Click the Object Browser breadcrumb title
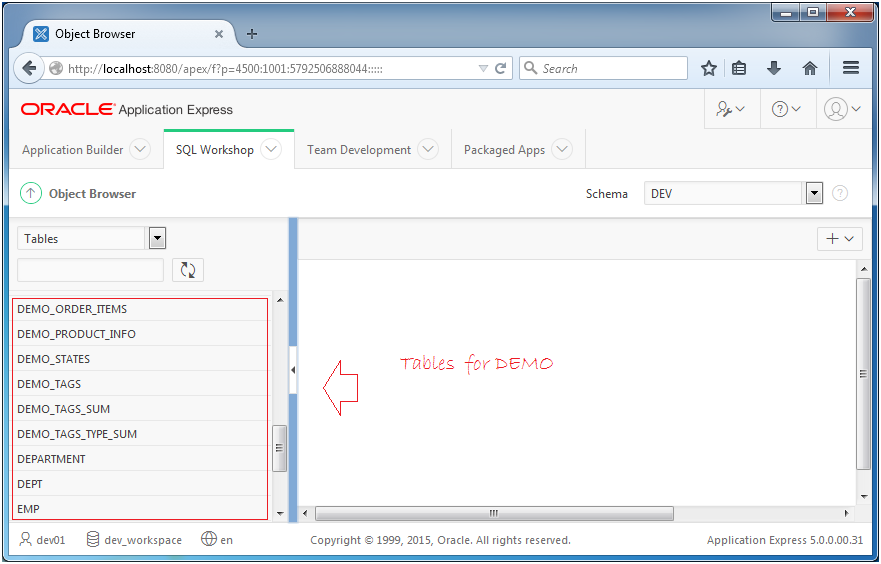The height and width of the screenshot is (564, 881). coord(92,194)
